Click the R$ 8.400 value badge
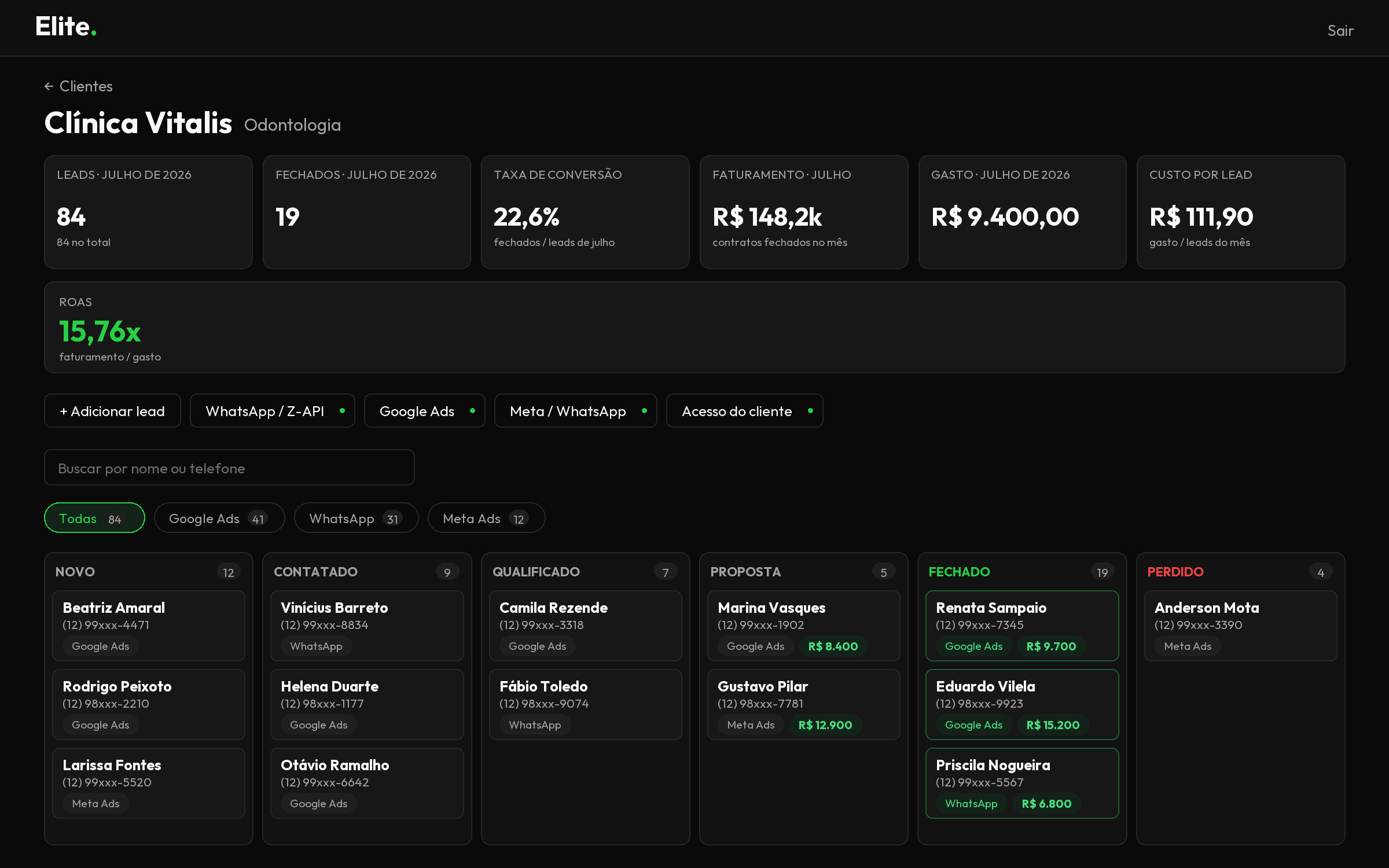1389x868 pixels. (x=833, y=646)
